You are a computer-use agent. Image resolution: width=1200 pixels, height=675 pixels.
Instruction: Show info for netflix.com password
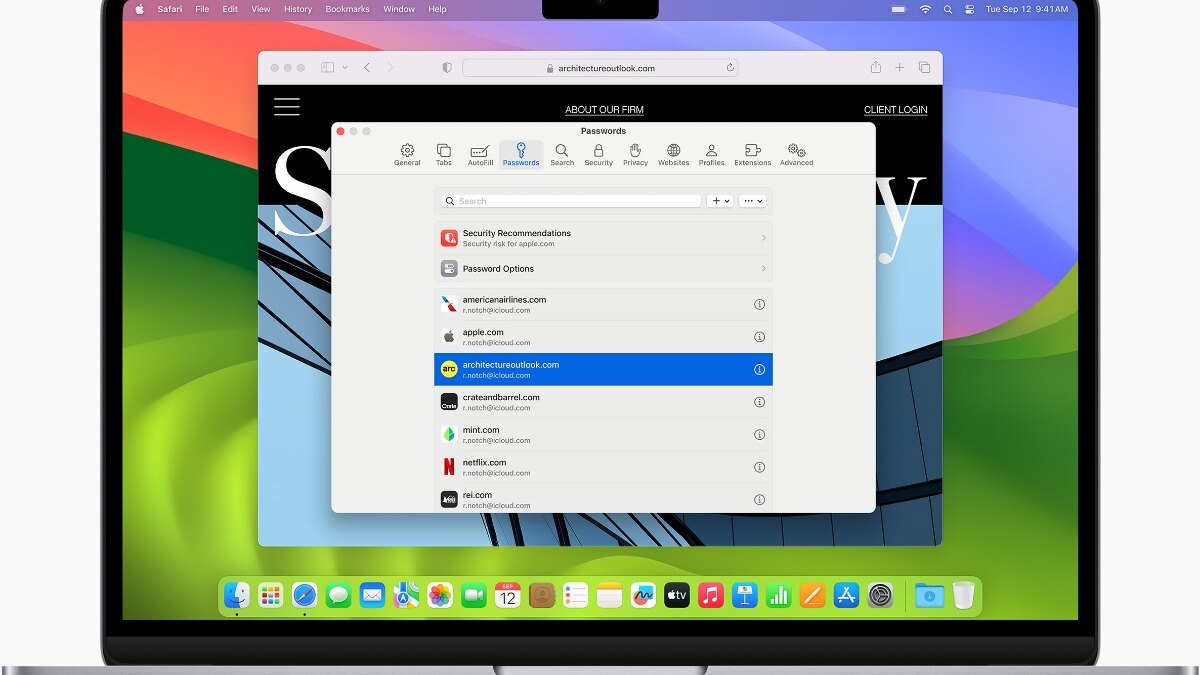(759, 467)
